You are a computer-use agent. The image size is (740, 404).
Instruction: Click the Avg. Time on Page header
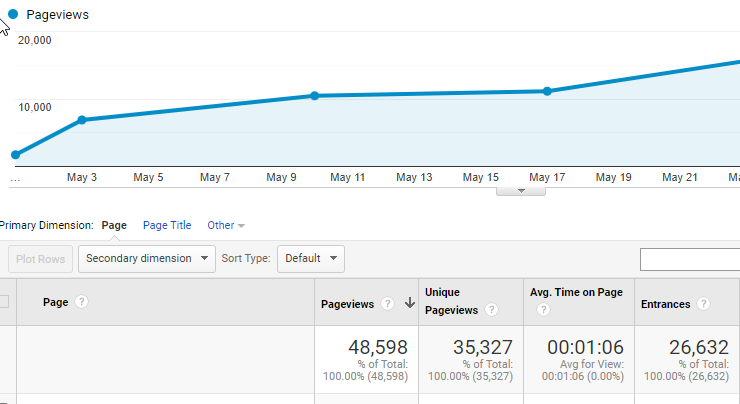click(576, 293)
